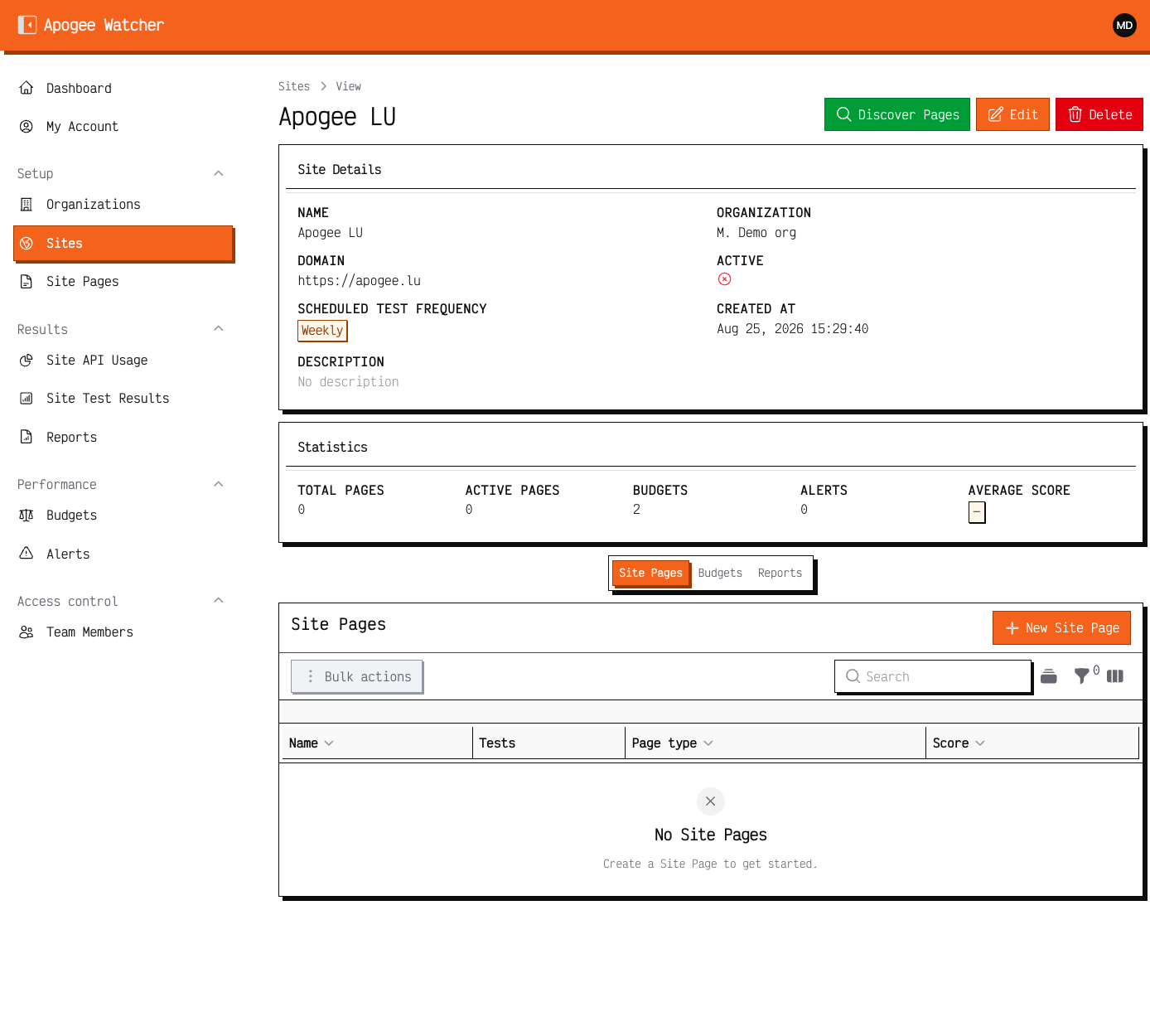This screenshot has width=1150, height=1036.
Task: Click the Discover Pages button
Action: [896, 114]
